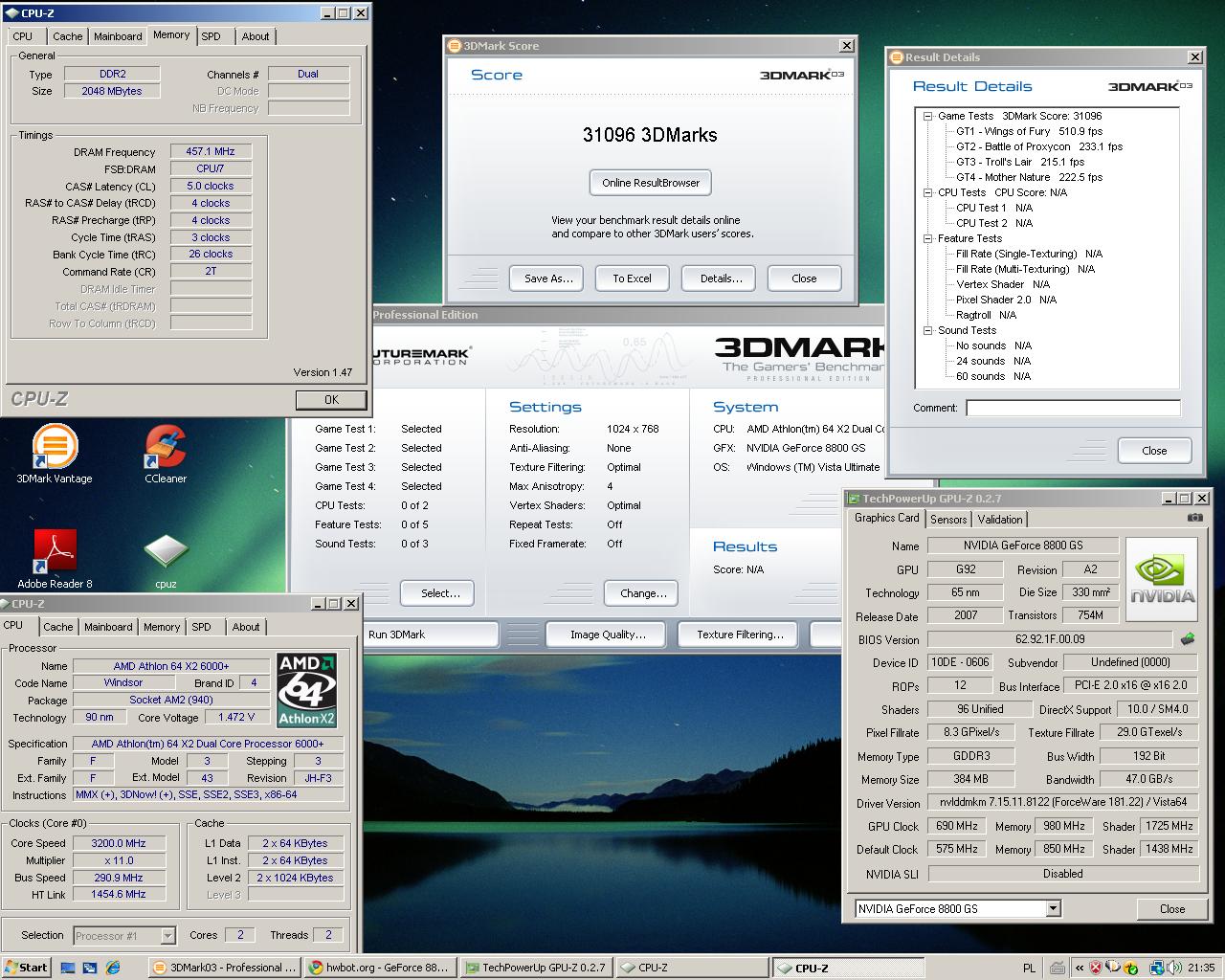
Task: Click the GPU-Z title bar icon
Action: [x=854, y=499]
